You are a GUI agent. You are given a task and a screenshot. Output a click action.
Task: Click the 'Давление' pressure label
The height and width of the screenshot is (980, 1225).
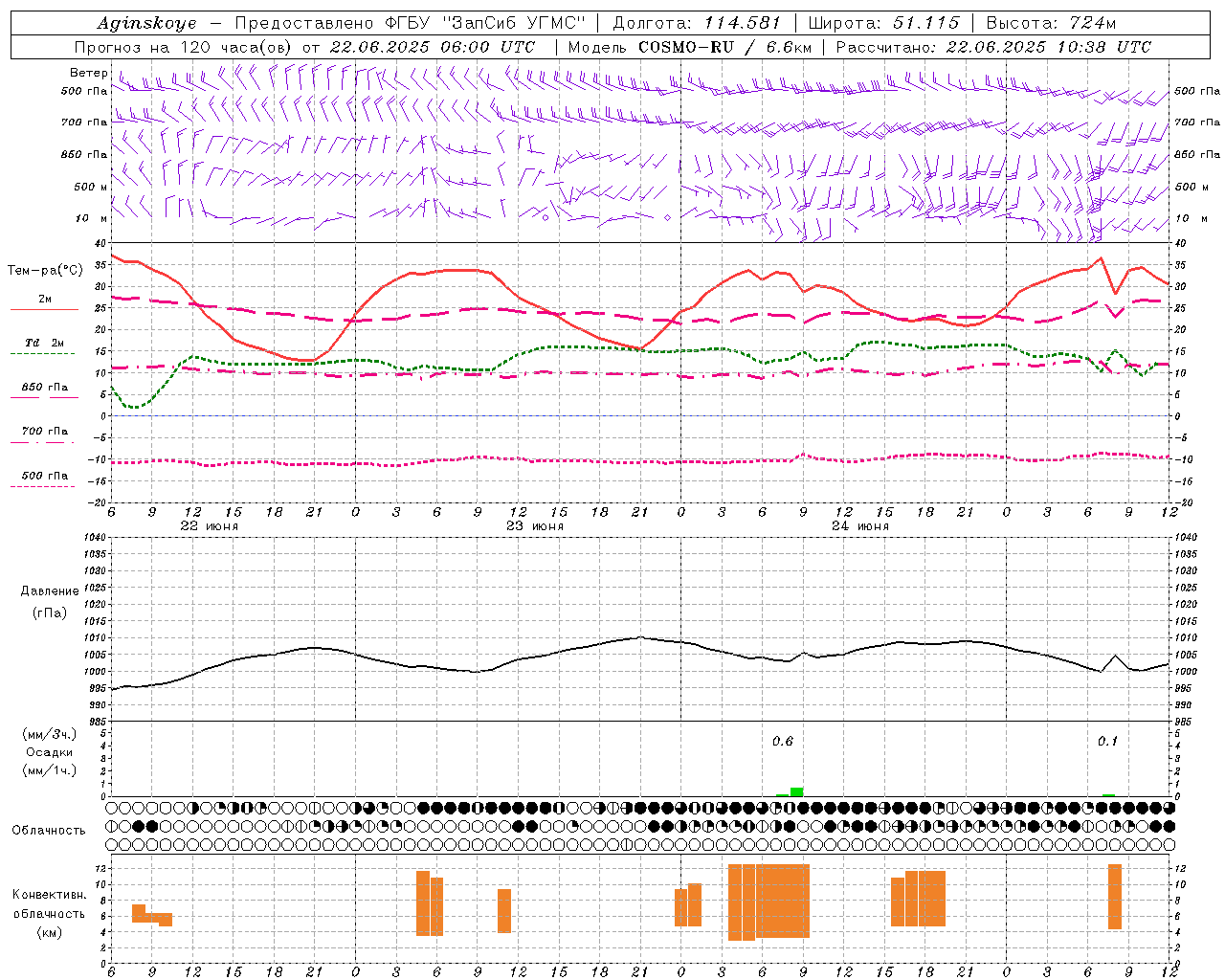pos(50,590)
